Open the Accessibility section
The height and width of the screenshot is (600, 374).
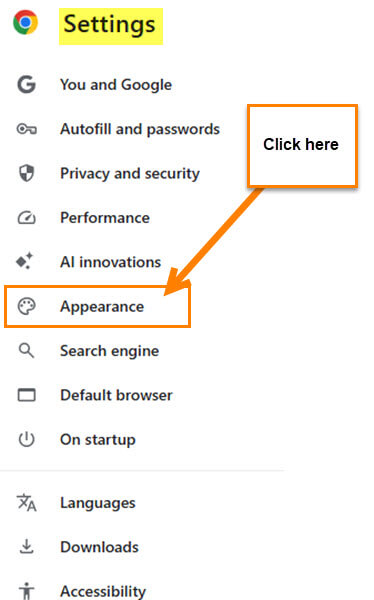click(x=103, y=591)
